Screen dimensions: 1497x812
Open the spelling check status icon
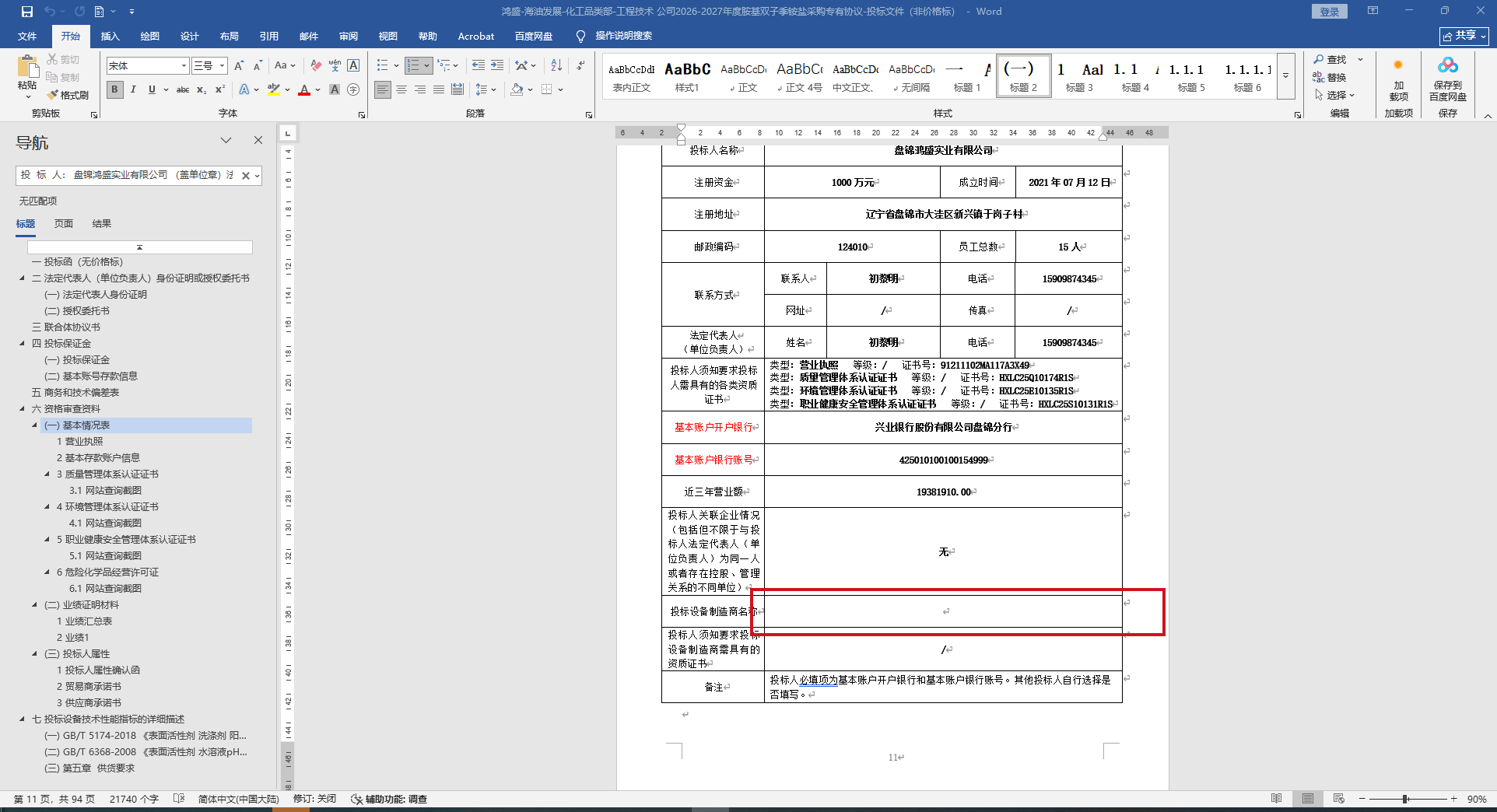(x=179, y=799)
